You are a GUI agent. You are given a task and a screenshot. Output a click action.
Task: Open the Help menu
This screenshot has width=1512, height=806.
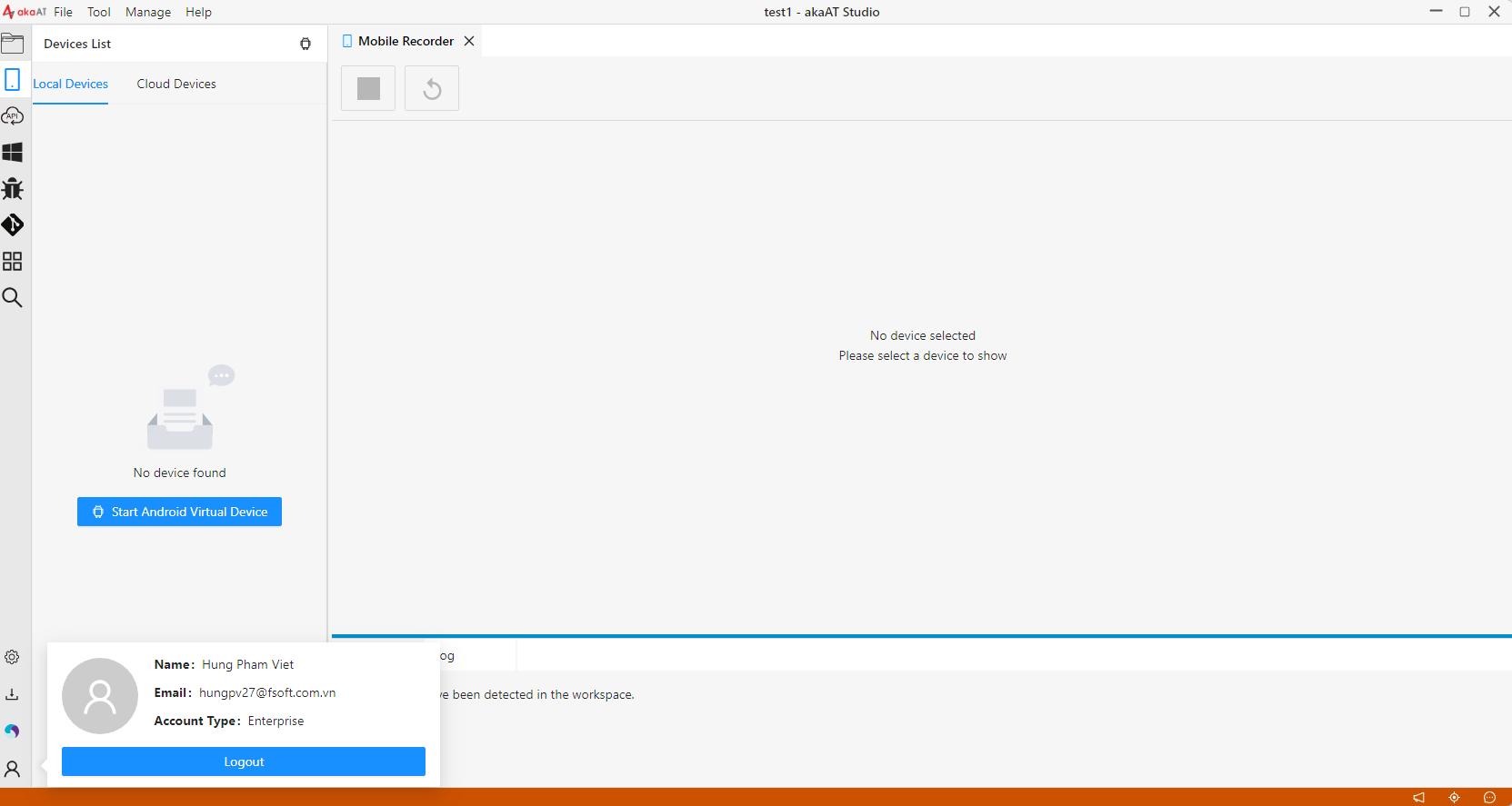pos(198,12)
